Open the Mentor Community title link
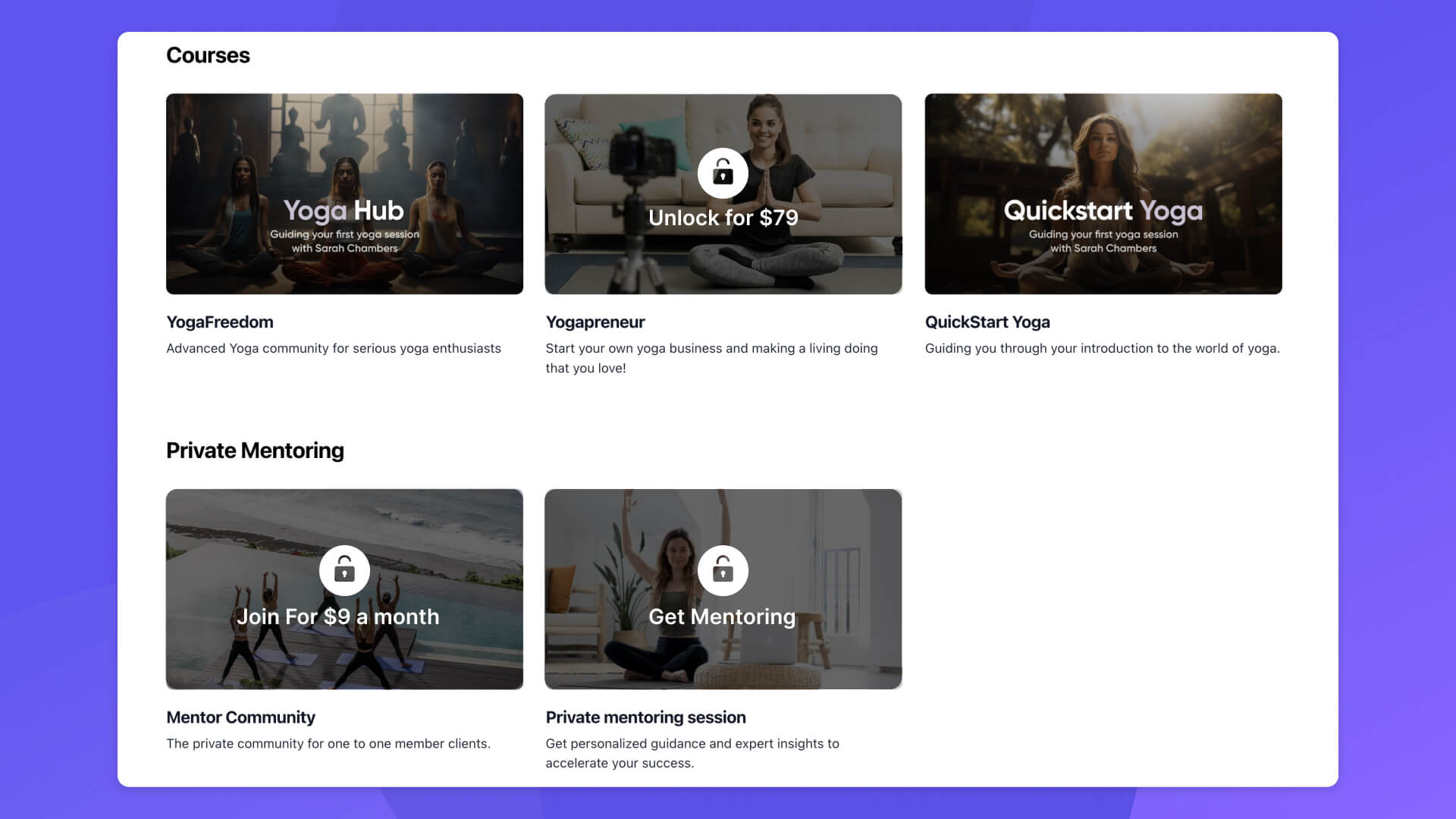Screen dimensions: 1456x819 pos(240,717)
